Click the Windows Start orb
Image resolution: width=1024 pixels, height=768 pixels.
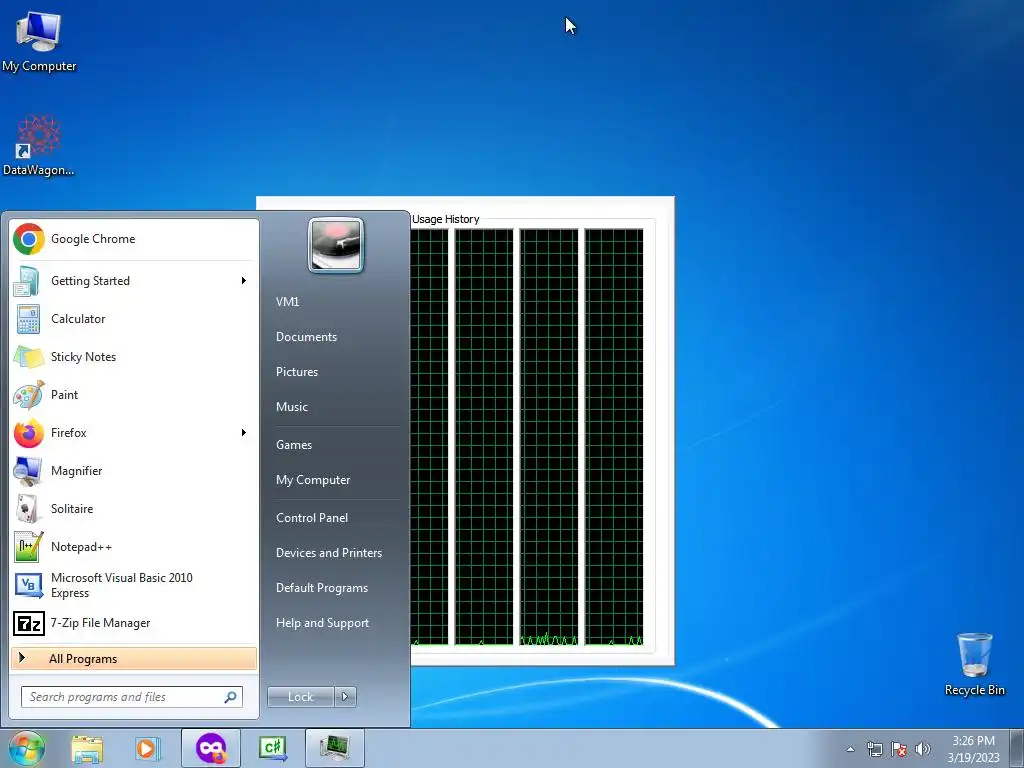click(x=27, y=748)
